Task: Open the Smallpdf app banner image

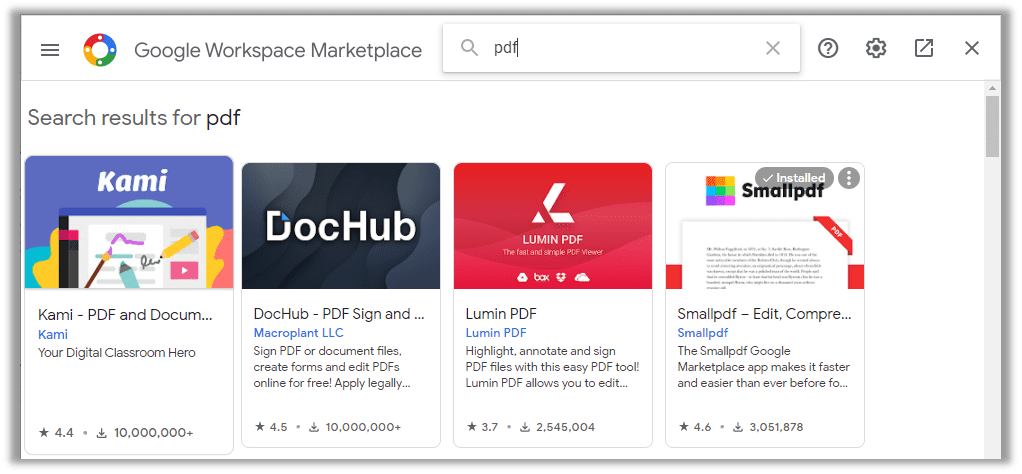Action: [x=765, y=226]
